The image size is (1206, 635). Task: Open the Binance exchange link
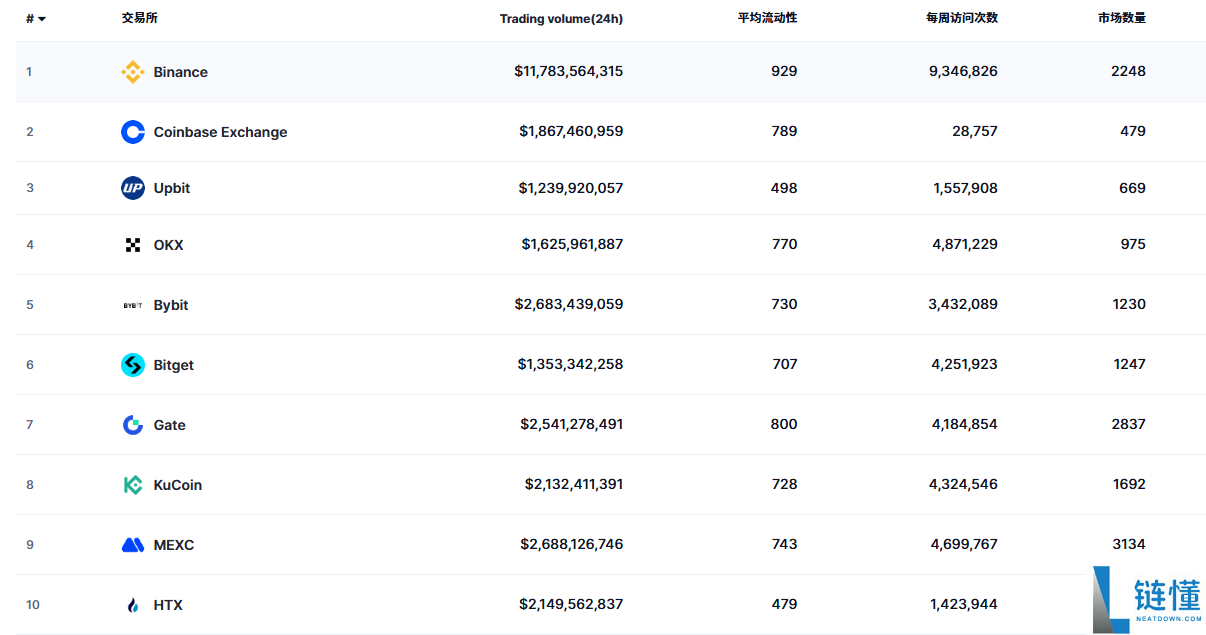[x=181, y=72]
